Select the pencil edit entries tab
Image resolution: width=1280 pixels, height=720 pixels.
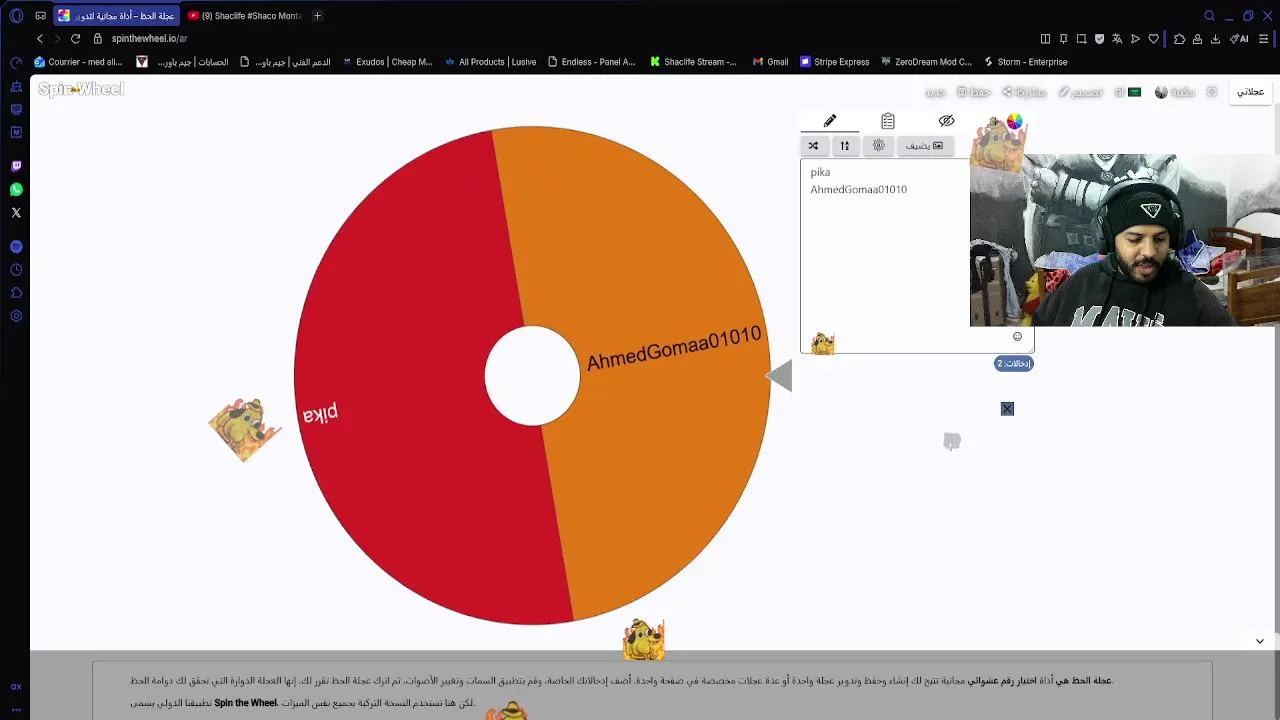[x=830, y=121]
